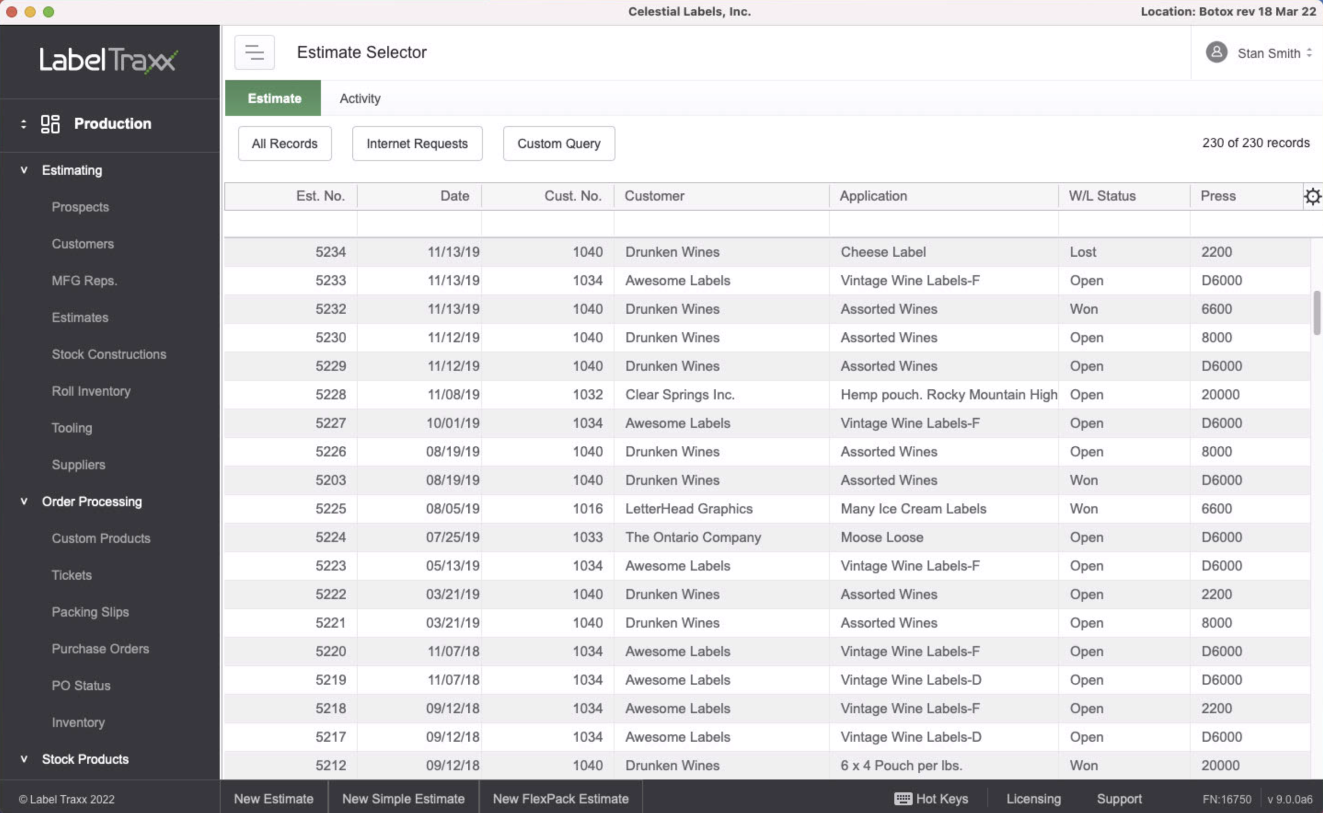Screen dimensions: 1323x813
Task: Select LetterHead Graphics customer cell
Action: (722, 509)
